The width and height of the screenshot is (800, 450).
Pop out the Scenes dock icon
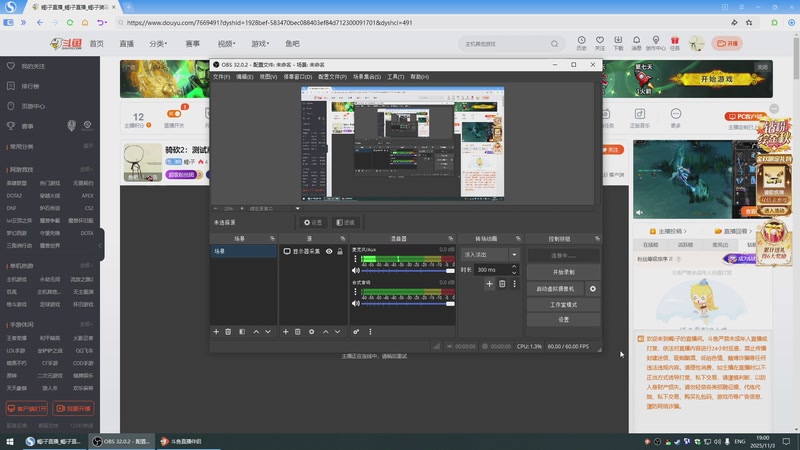tap(272, 239)
